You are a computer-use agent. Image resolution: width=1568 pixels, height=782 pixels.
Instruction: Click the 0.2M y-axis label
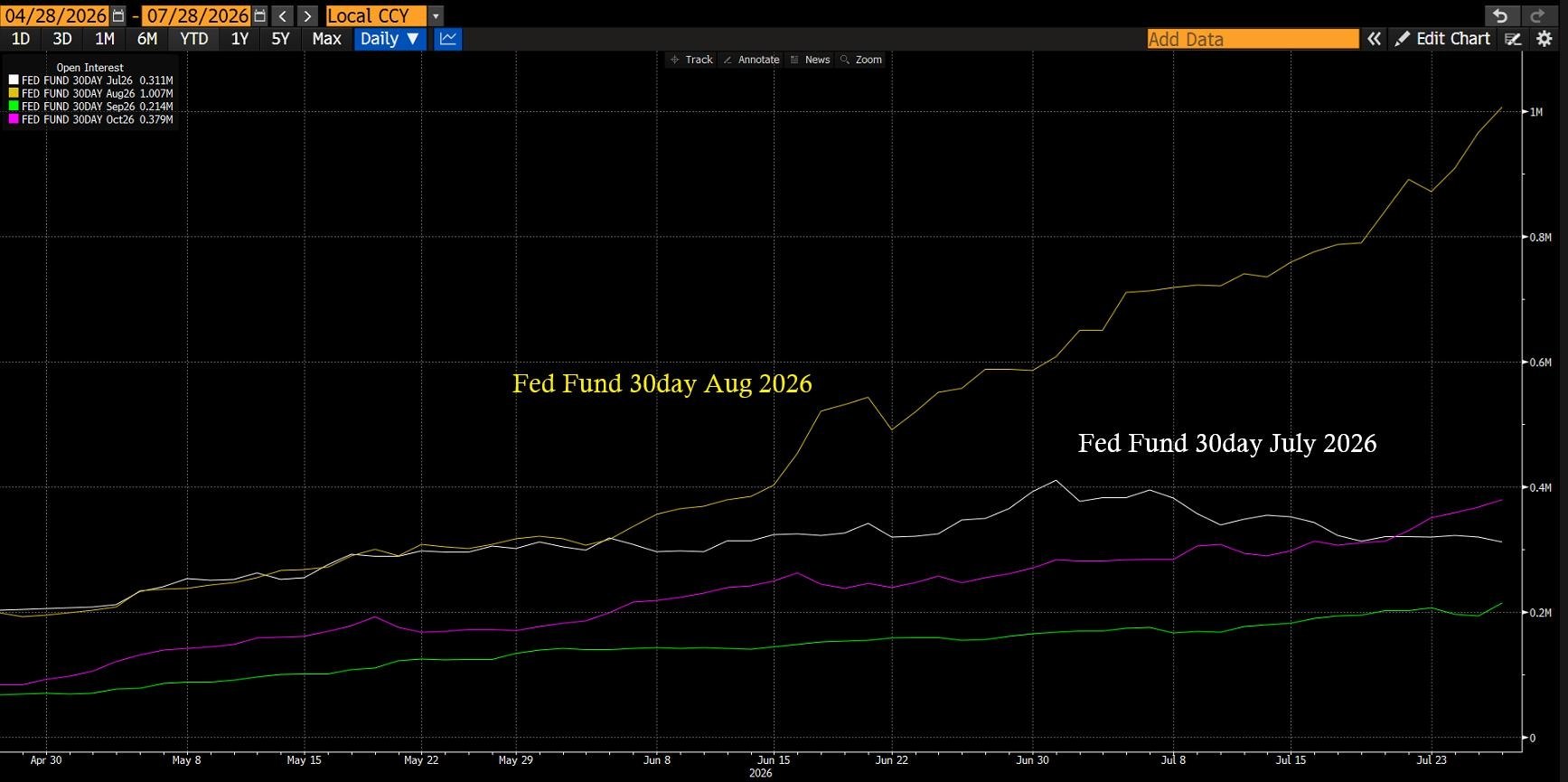coord(1540,613)
